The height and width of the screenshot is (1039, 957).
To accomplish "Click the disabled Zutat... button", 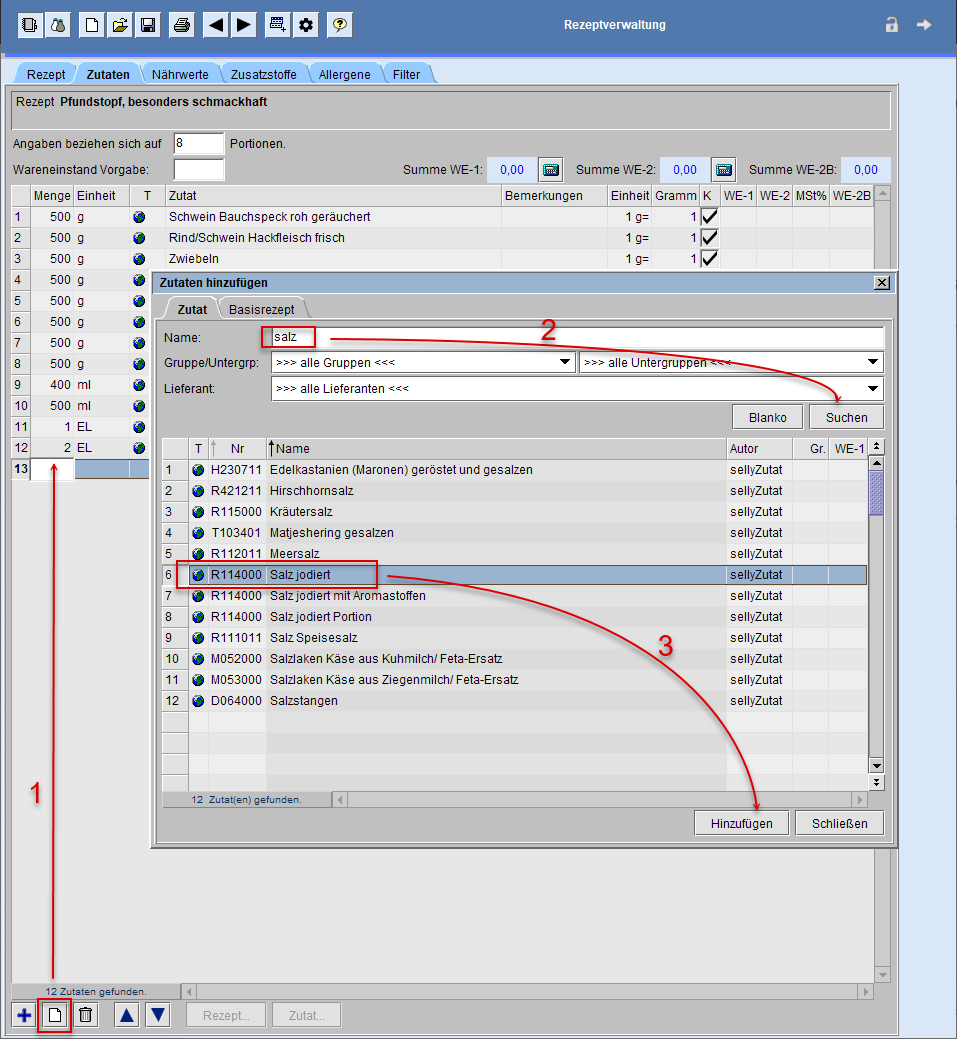I will click(x=306, y=1015).
